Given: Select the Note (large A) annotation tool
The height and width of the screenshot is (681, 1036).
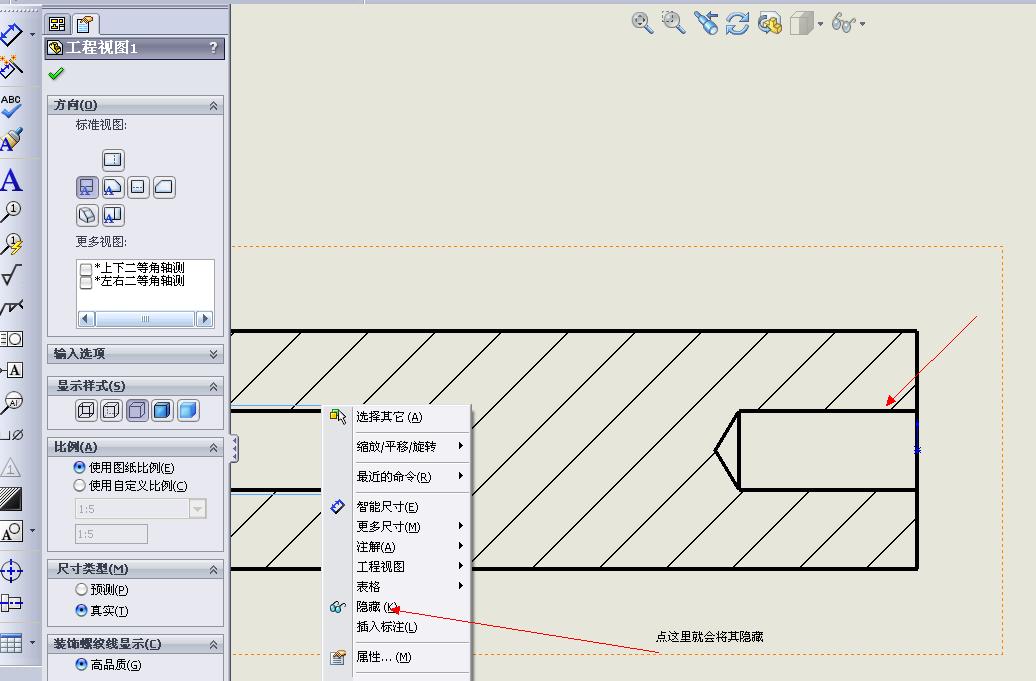Looking at the screenshot, I should pos(11,180).
